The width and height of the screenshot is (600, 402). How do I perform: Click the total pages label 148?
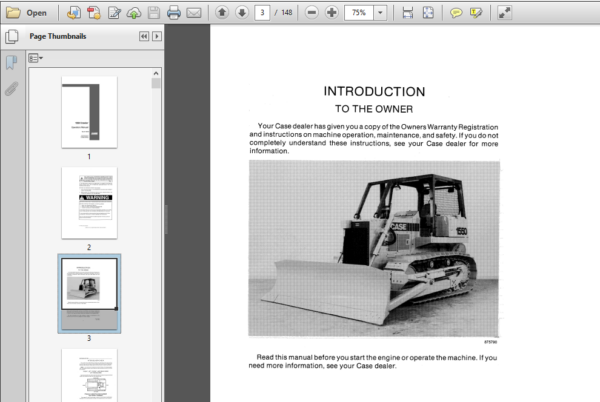pyautogui.click(x=287, y=13)
